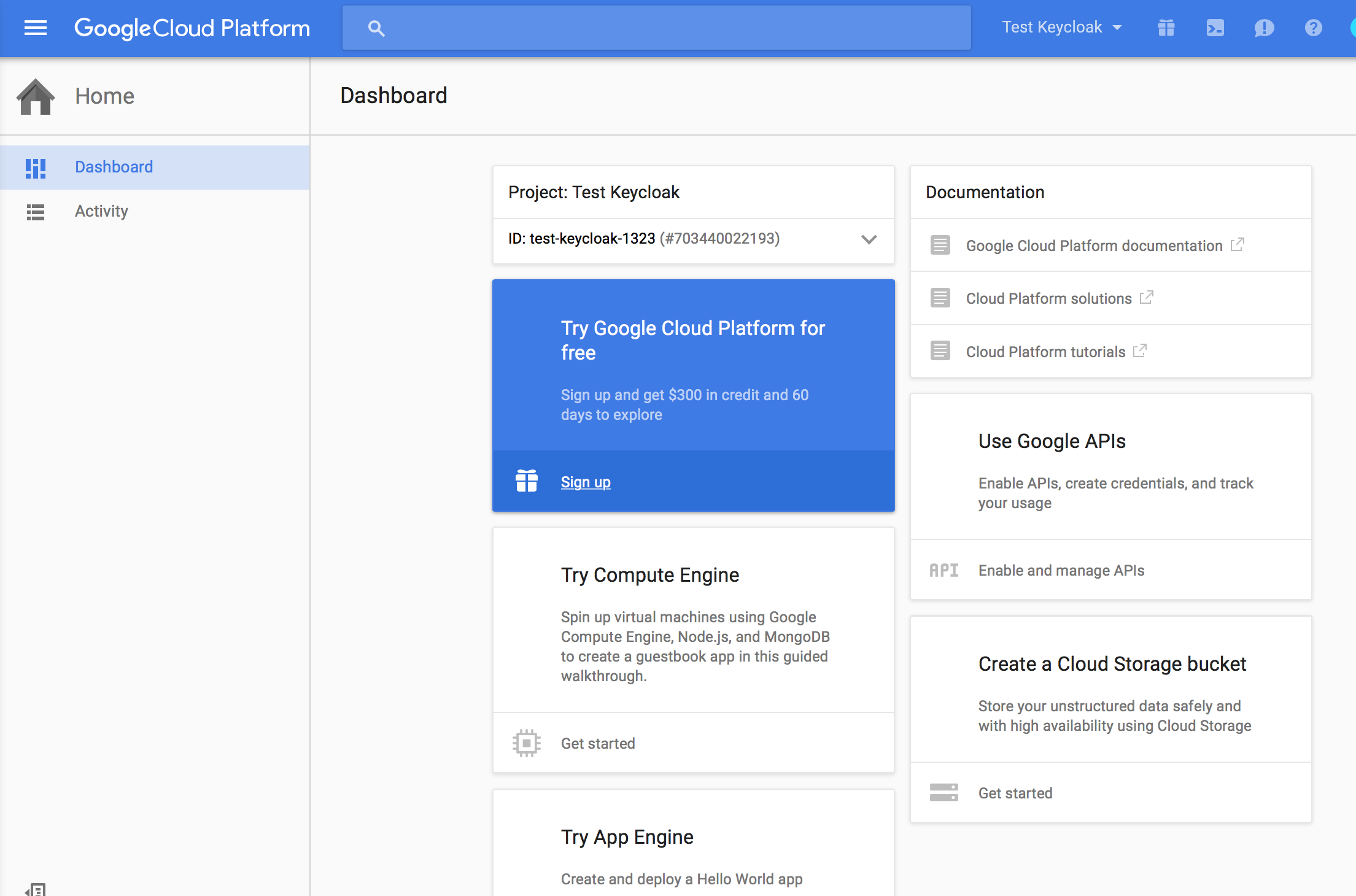1356x896 pixels.
Task: Click the Home house icon
Action: [x=34, y=96]
